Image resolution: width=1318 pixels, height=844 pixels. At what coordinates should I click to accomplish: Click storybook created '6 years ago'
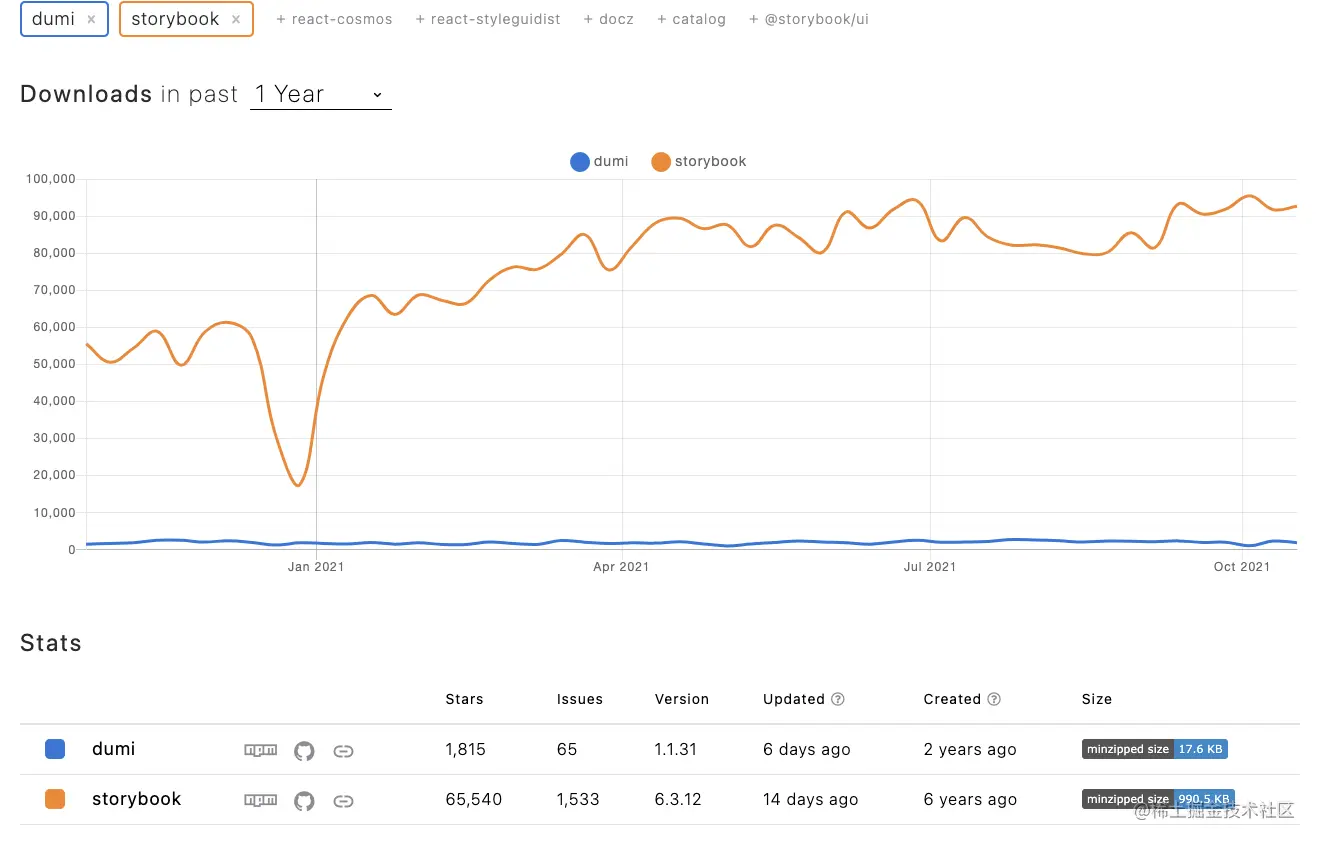click(970, 799)
